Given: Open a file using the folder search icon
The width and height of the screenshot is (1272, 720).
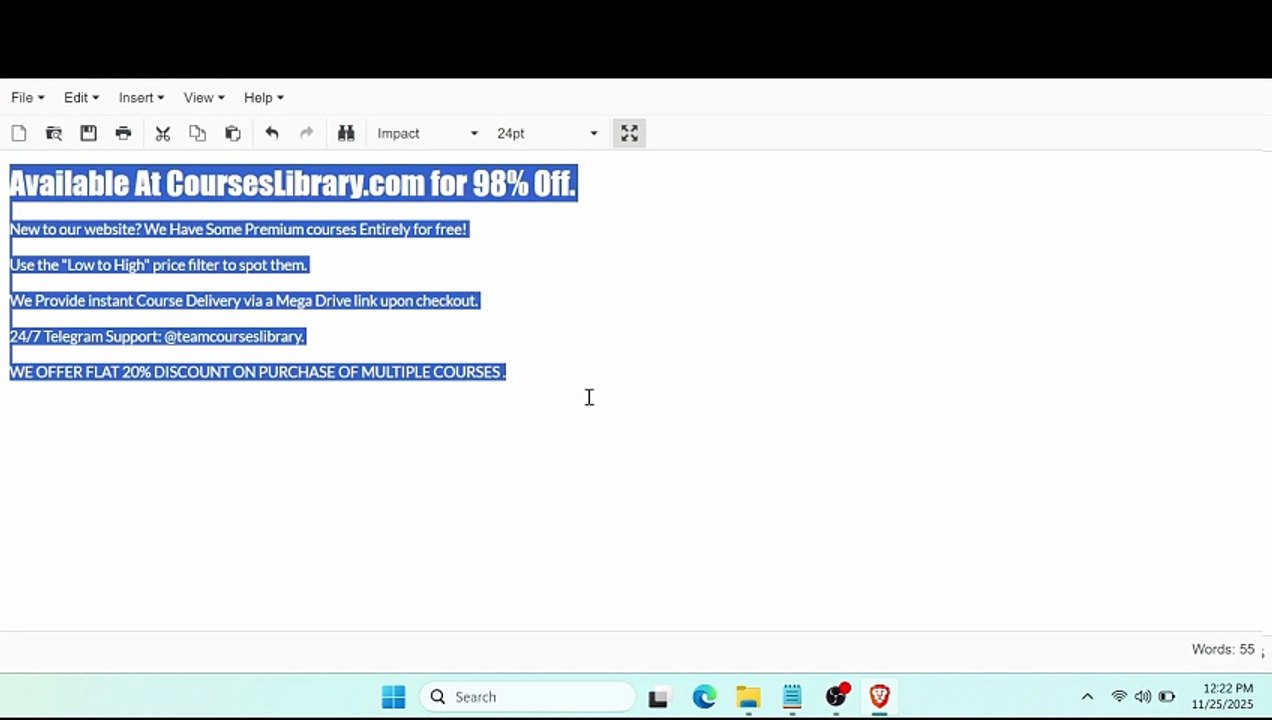Looking at the screenshot, I should 54,133.
